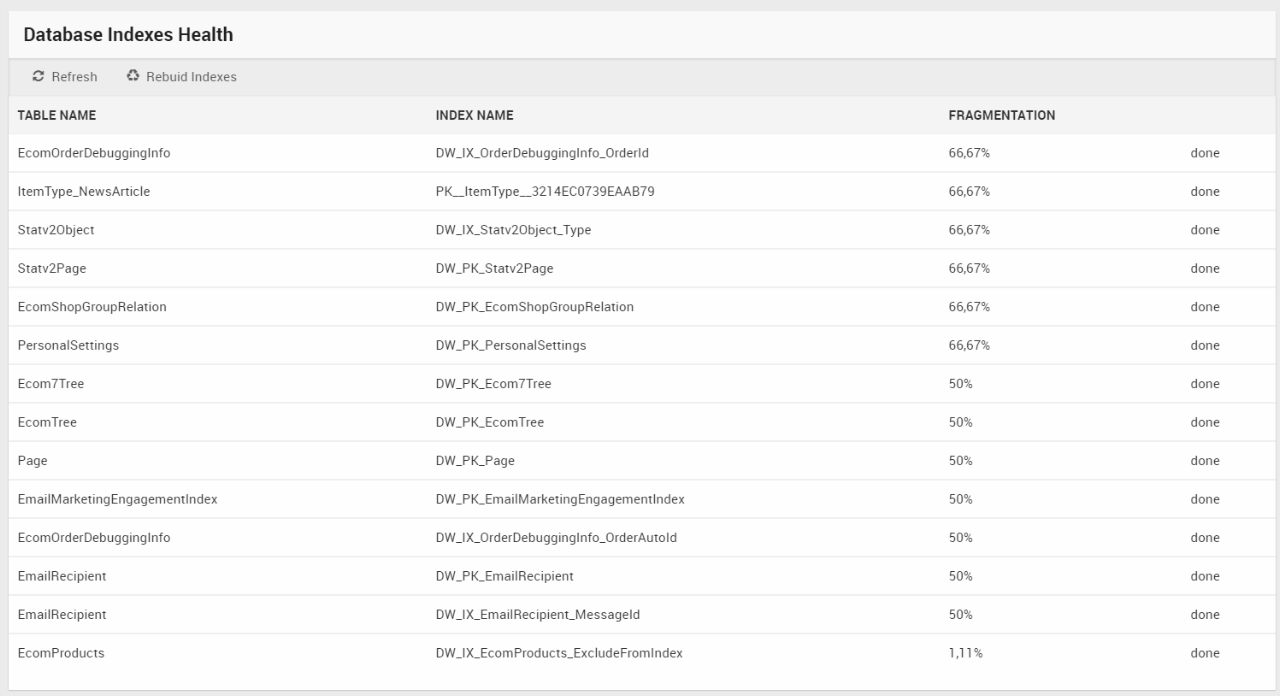Click the DW_PK_EcomTree index name
The width and height of the screenshot is (1280, 696).
(490, 422)
